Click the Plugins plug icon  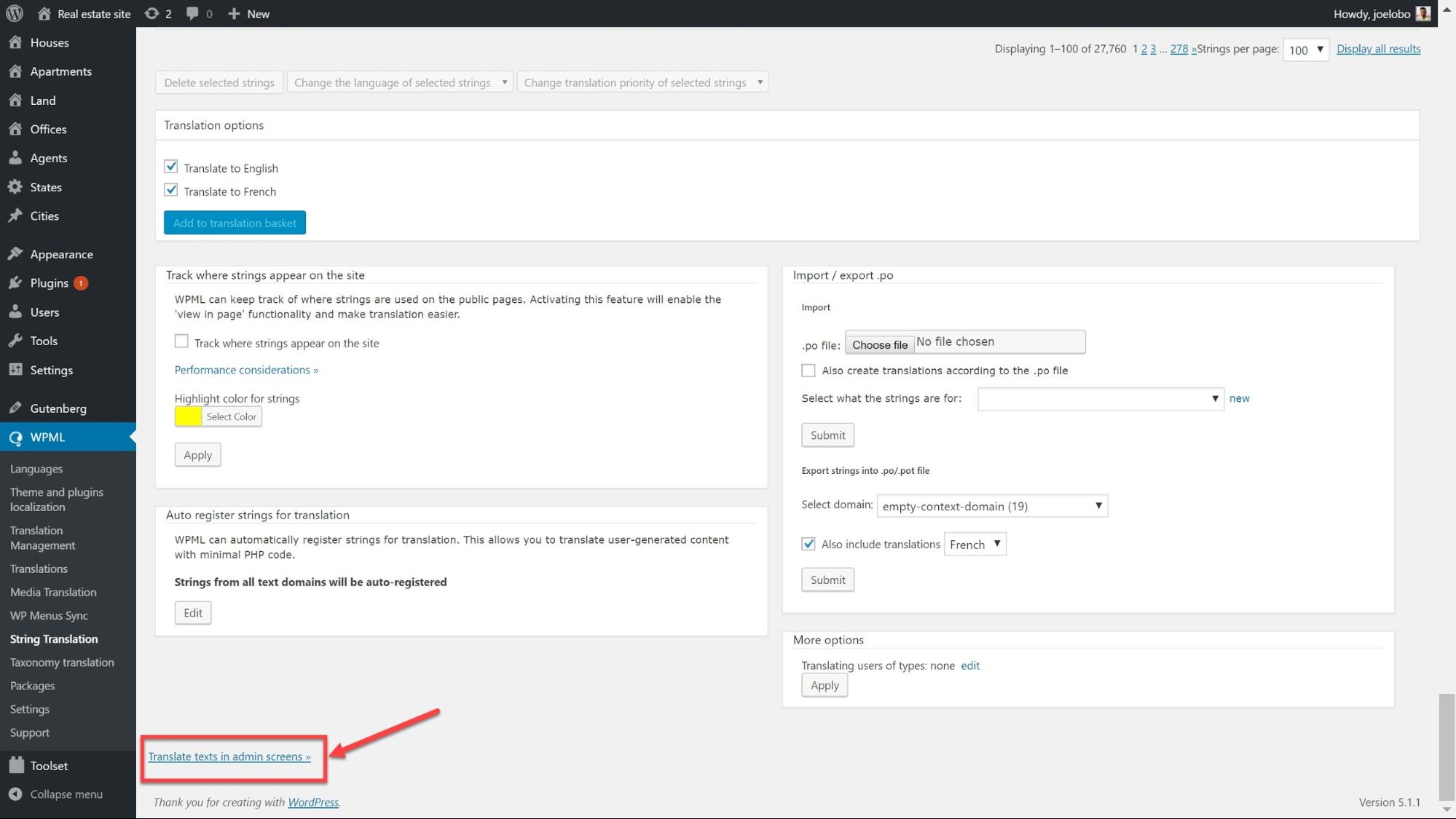(x=15, y=283)
